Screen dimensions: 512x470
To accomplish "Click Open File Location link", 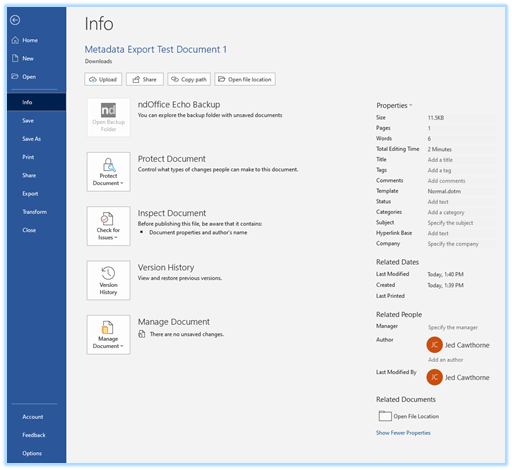I will 416,416.
